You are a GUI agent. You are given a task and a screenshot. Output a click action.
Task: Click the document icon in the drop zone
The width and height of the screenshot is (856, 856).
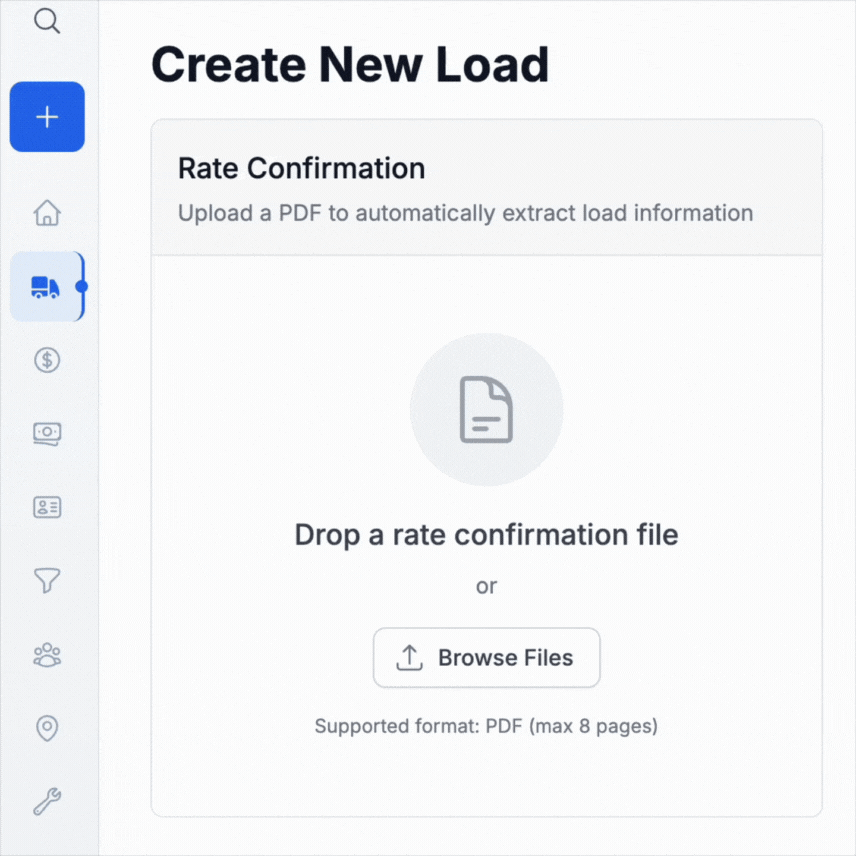click(486, 410)
